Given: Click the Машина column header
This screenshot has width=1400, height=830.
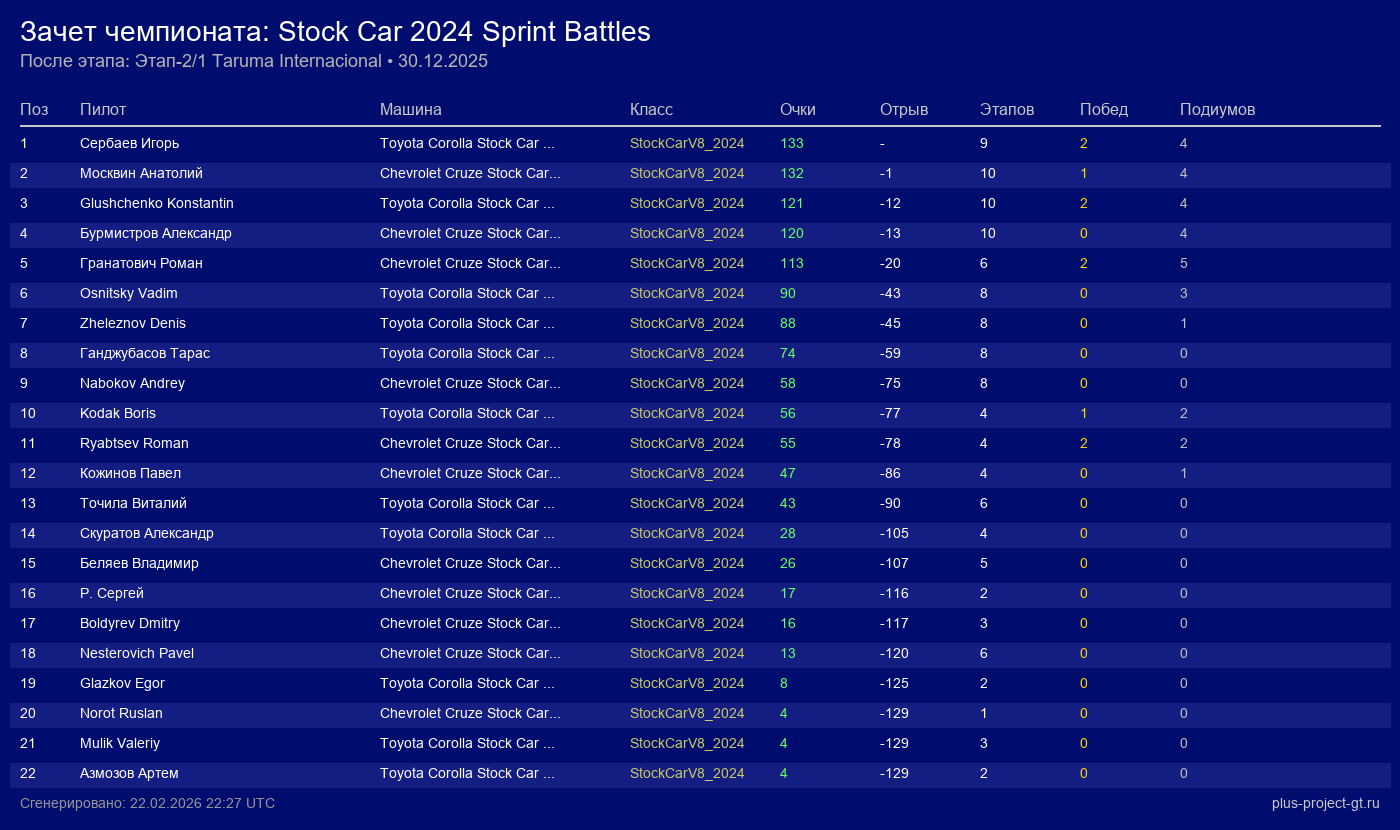Looking at the screenshot, I should coord(410,109).
